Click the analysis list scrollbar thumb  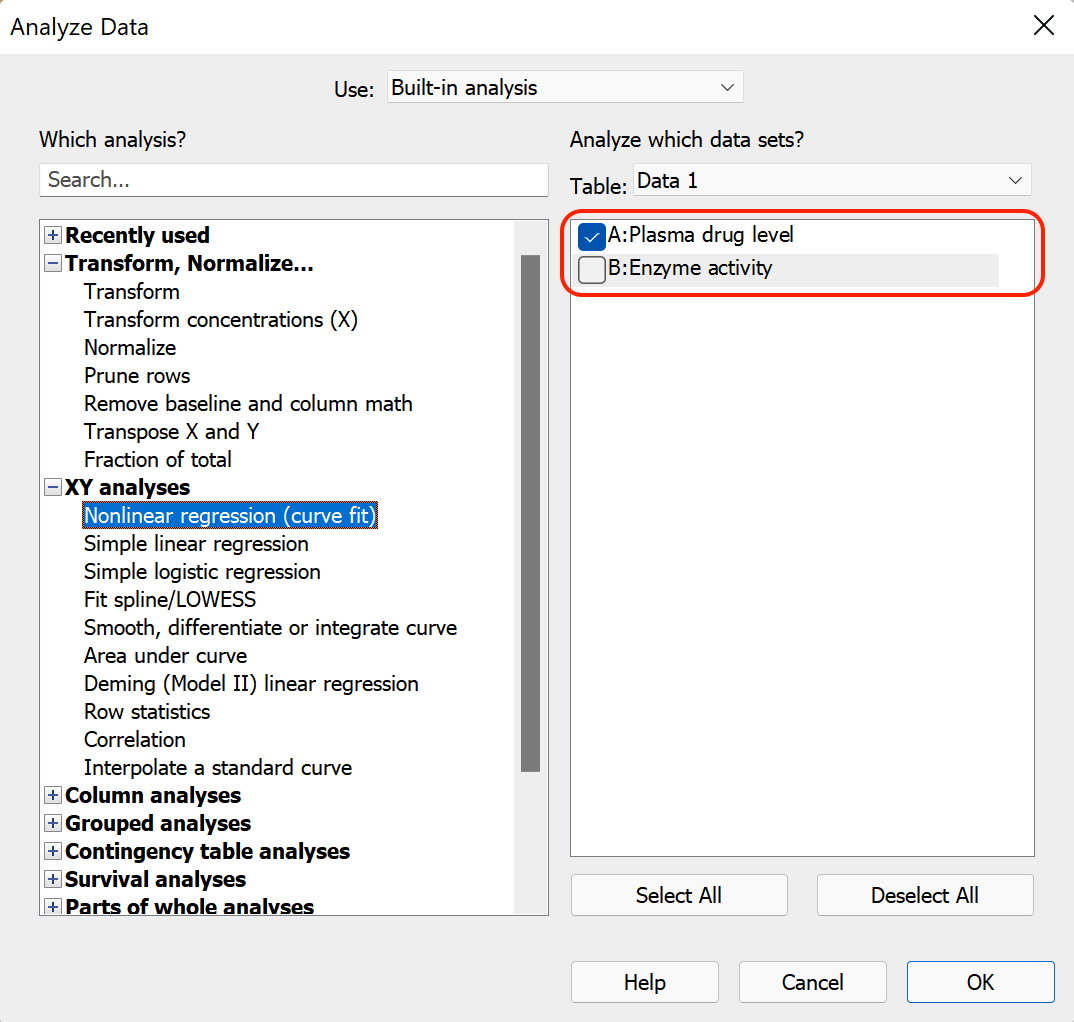[x=530, y=510]
